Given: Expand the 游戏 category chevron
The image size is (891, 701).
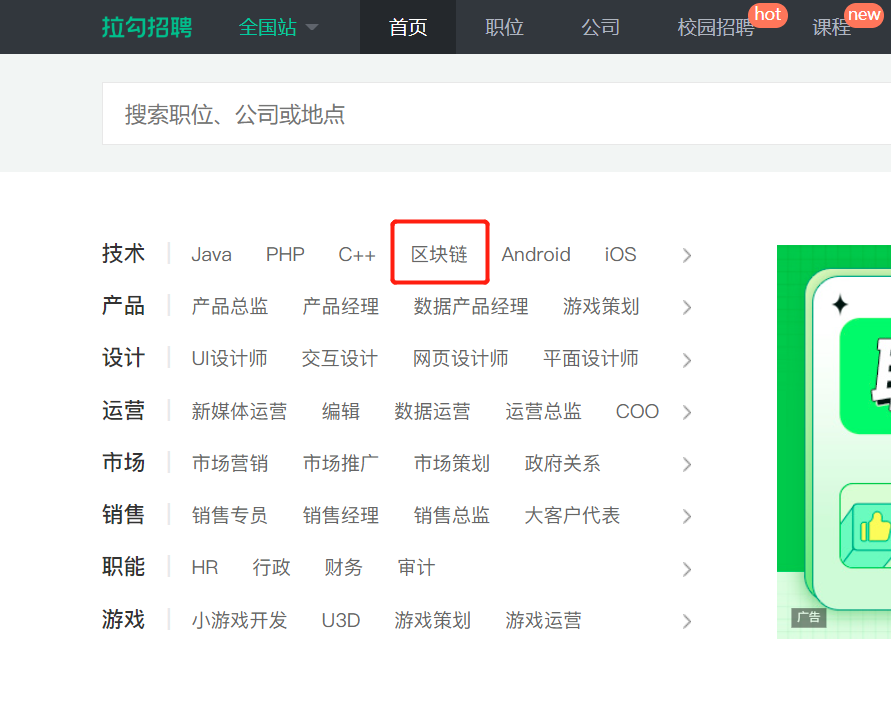Looking at the screenshot, I should (x=687, y=621).
